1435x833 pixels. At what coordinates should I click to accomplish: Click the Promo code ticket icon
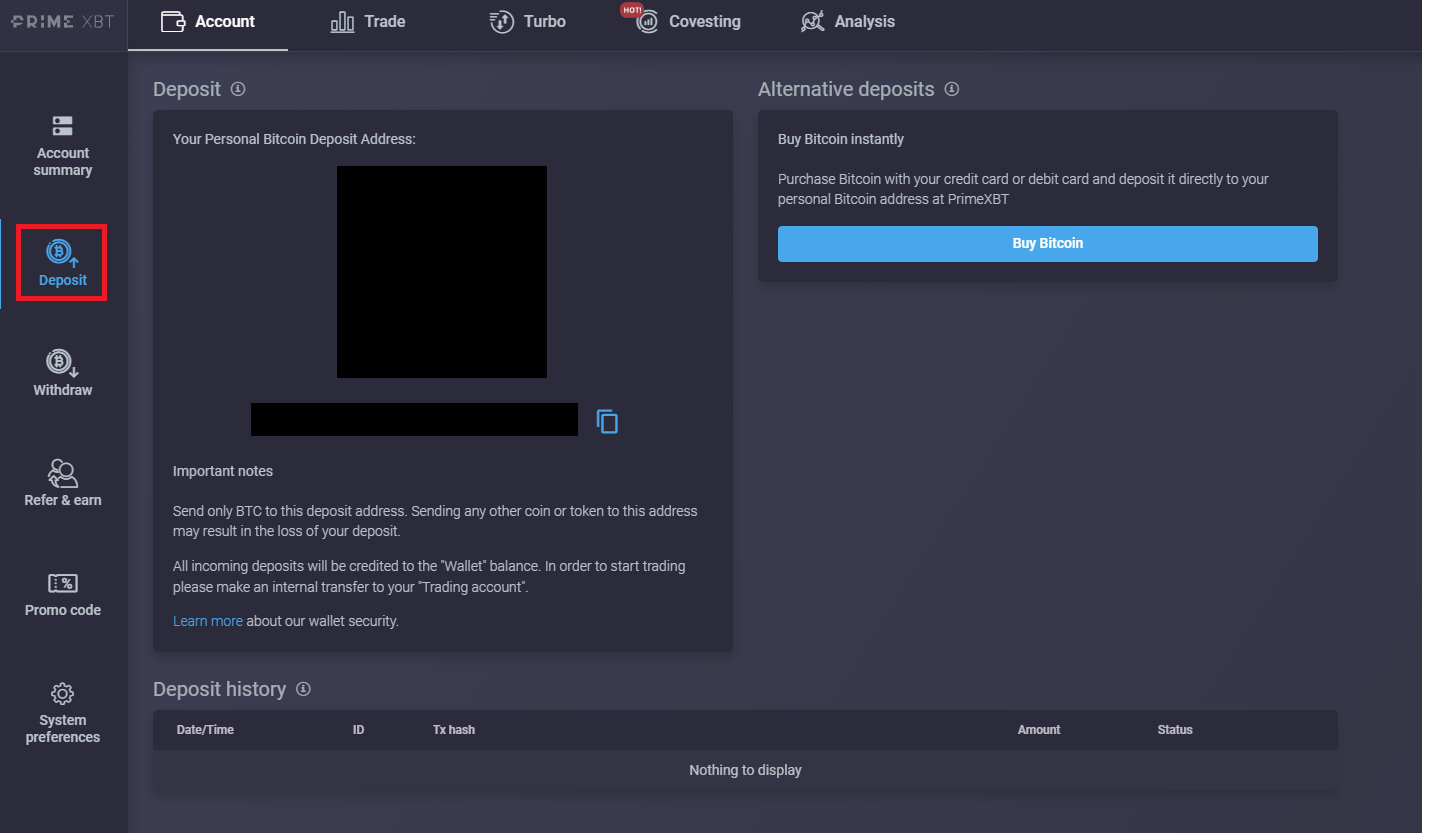(x=63, y=583)
